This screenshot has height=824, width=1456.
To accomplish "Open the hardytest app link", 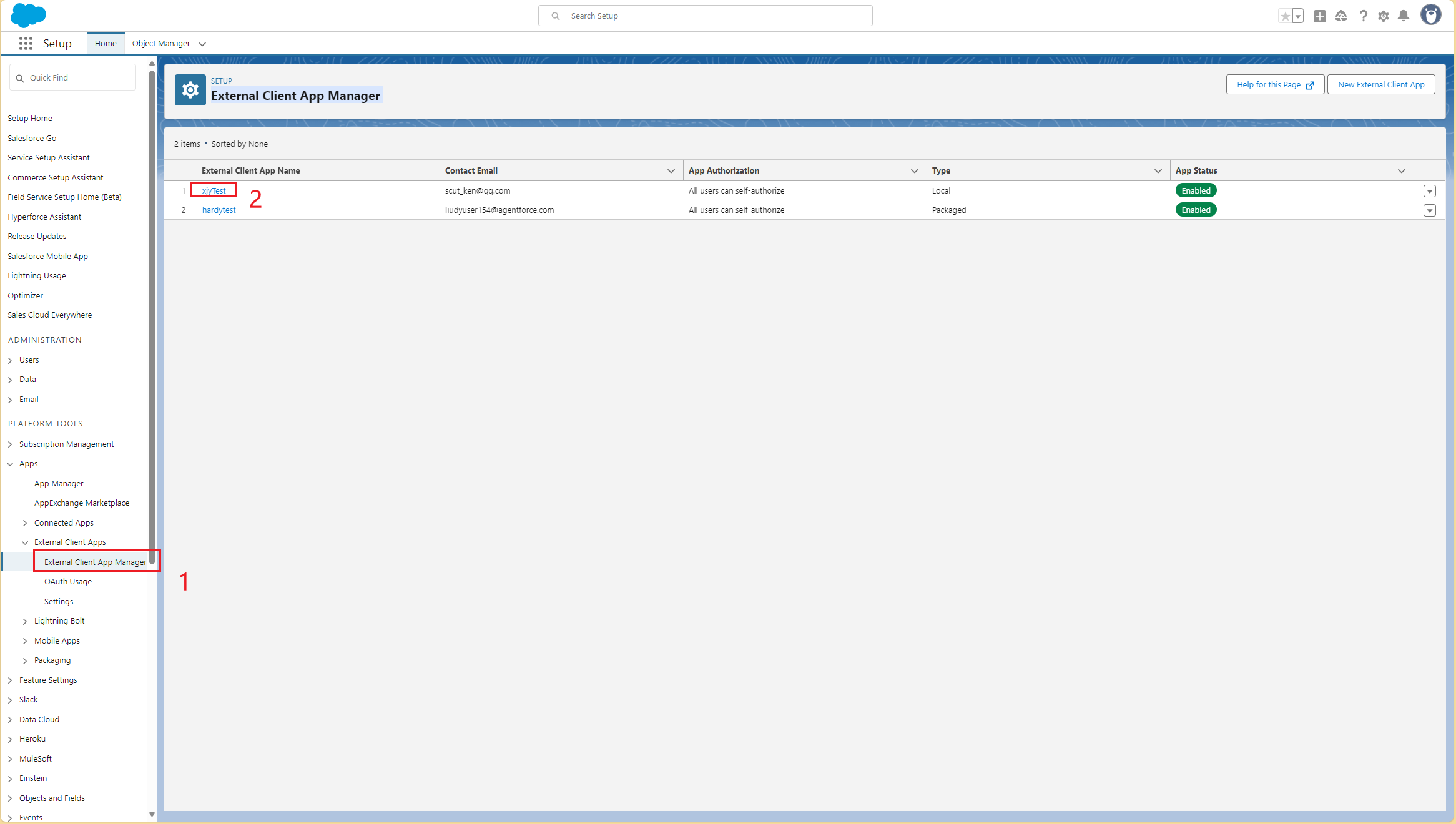I will 219,210.
